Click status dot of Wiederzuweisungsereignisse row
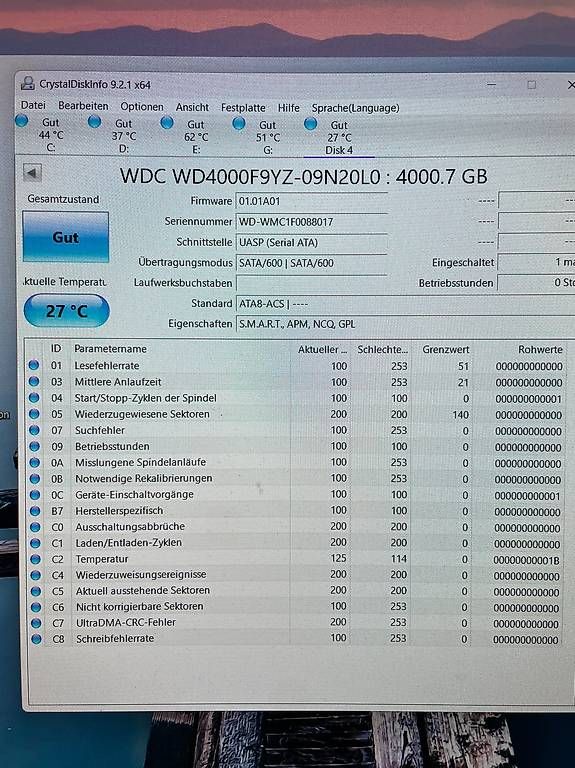Screen dimensions: 575x768 (35, 575)
